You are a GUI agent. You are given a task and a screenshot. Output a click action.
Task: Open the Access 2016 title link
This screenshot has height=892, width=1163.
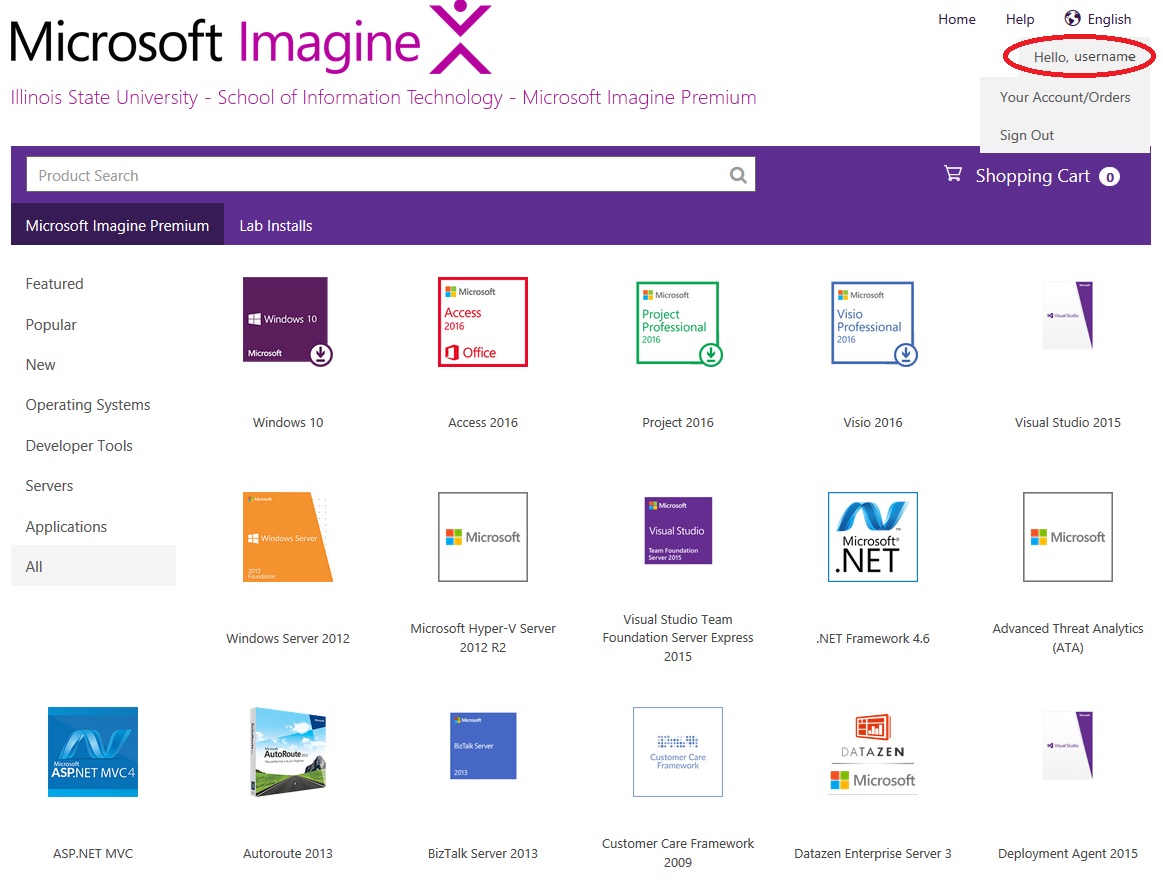click(483, 423)
